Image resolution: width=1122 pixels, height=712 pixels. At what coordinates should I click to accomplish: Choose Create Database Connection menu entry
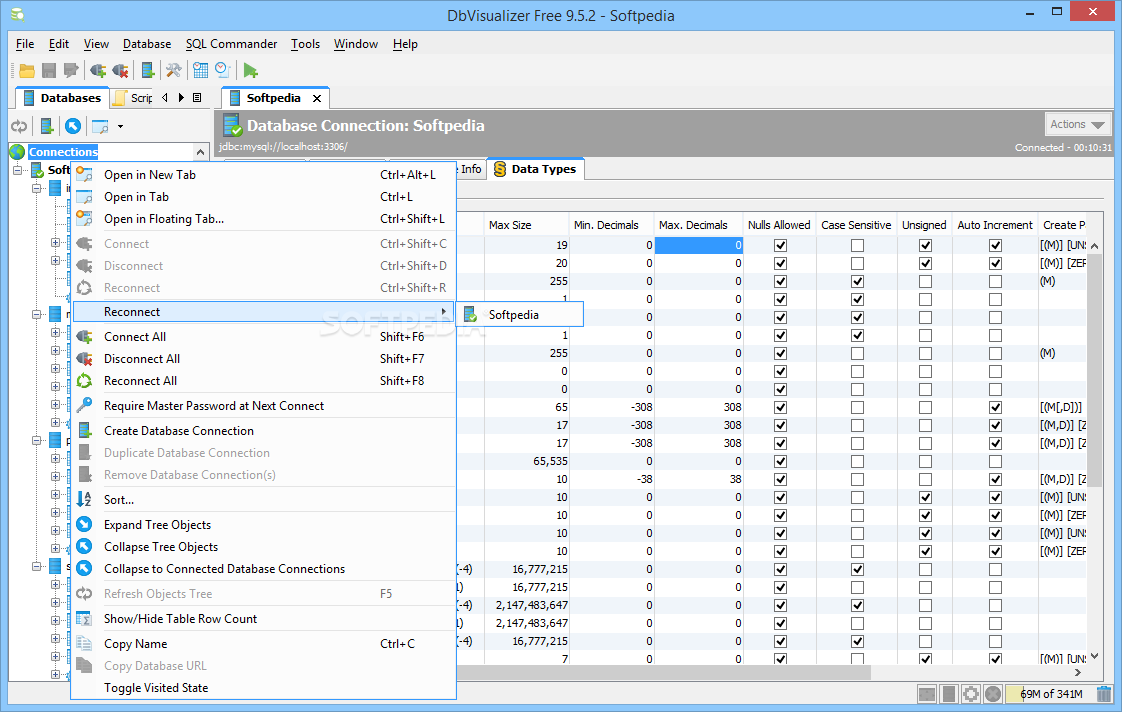(263, 431)
